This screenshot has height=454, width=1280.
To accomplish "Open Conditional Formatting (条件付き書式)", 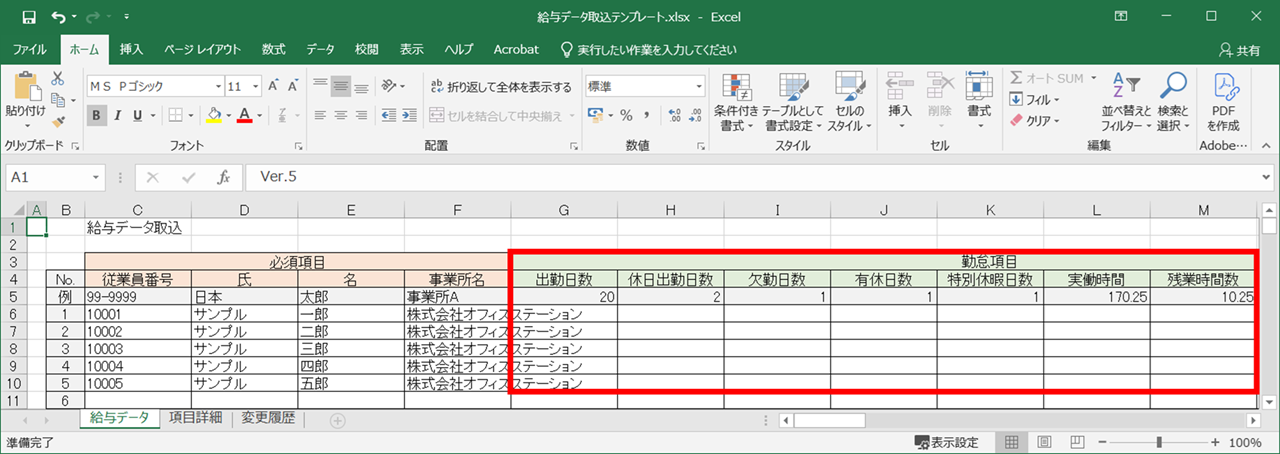I will coord(736,102).
